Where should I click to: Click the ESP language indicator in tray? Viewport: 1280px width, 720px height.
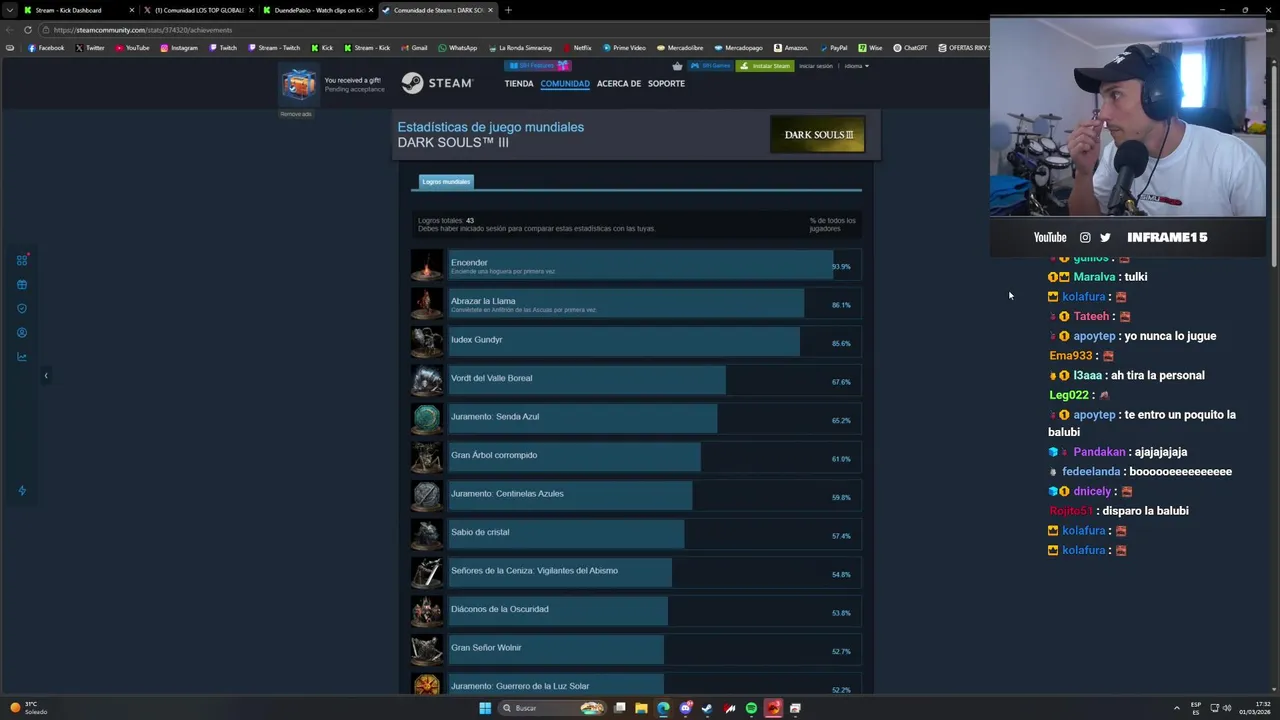pyautogui.click(x=1196, y=708)
